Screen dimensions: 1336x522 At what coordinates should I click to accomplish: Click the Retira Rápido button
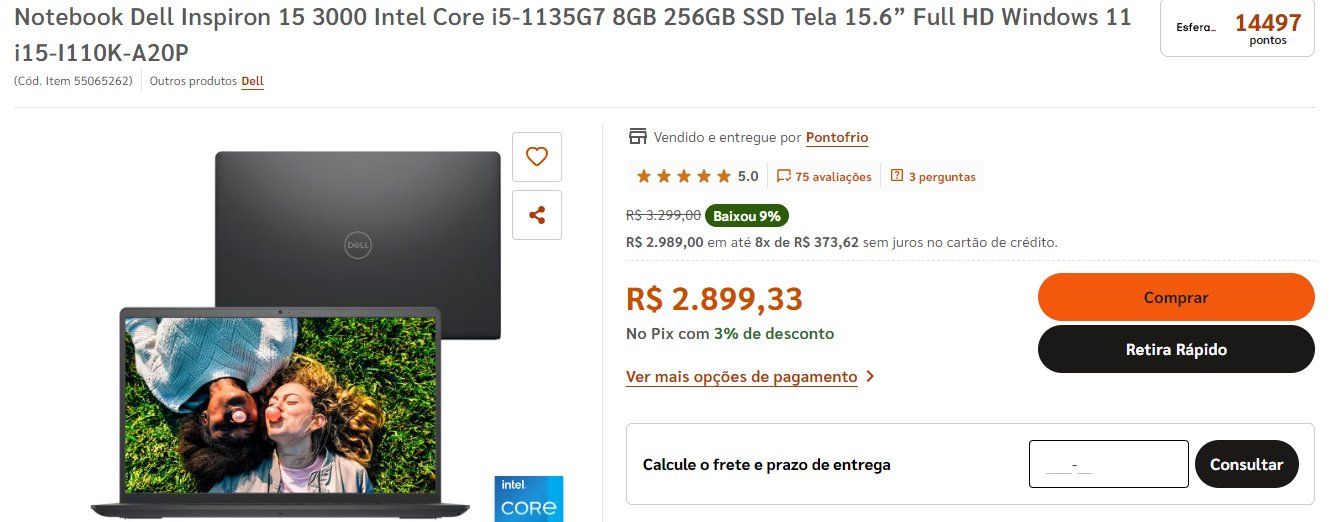click(x=1176, y=350)
